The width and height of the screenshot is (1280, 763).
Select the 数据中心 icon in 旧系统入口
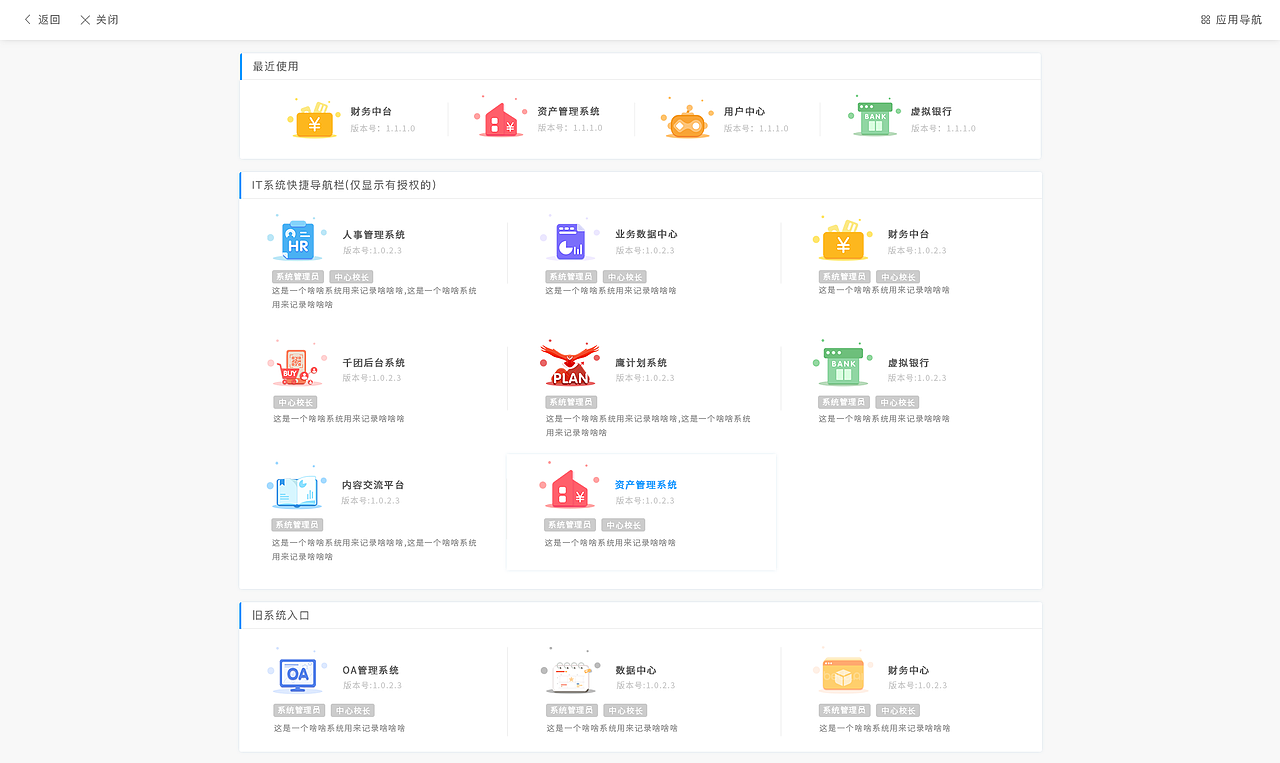point(569,675)
